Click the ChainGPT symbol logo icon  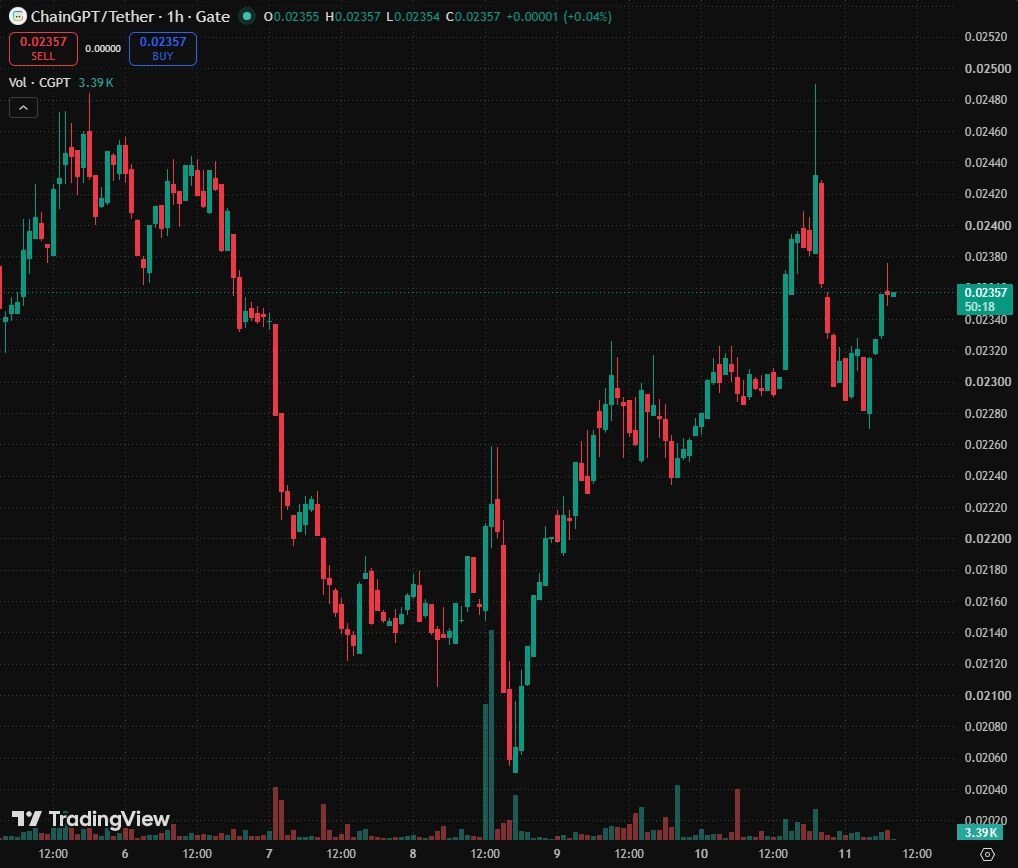click(18, 16)
